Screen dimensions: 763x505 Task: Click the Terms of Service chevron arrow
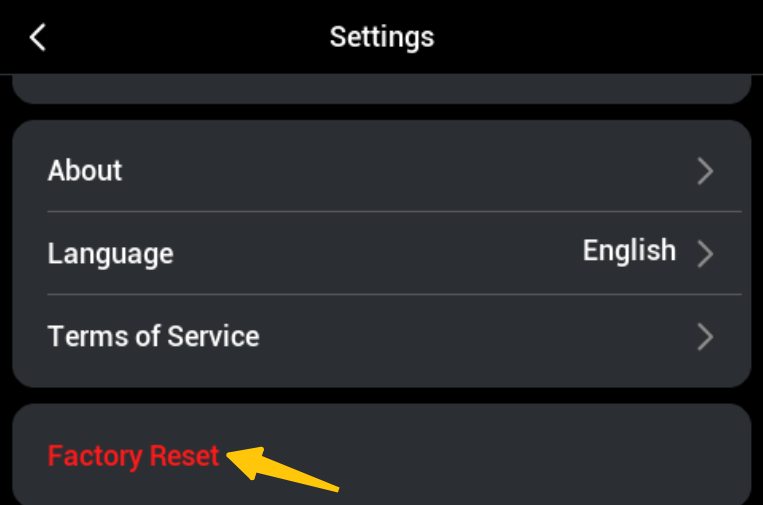point(705,337)
